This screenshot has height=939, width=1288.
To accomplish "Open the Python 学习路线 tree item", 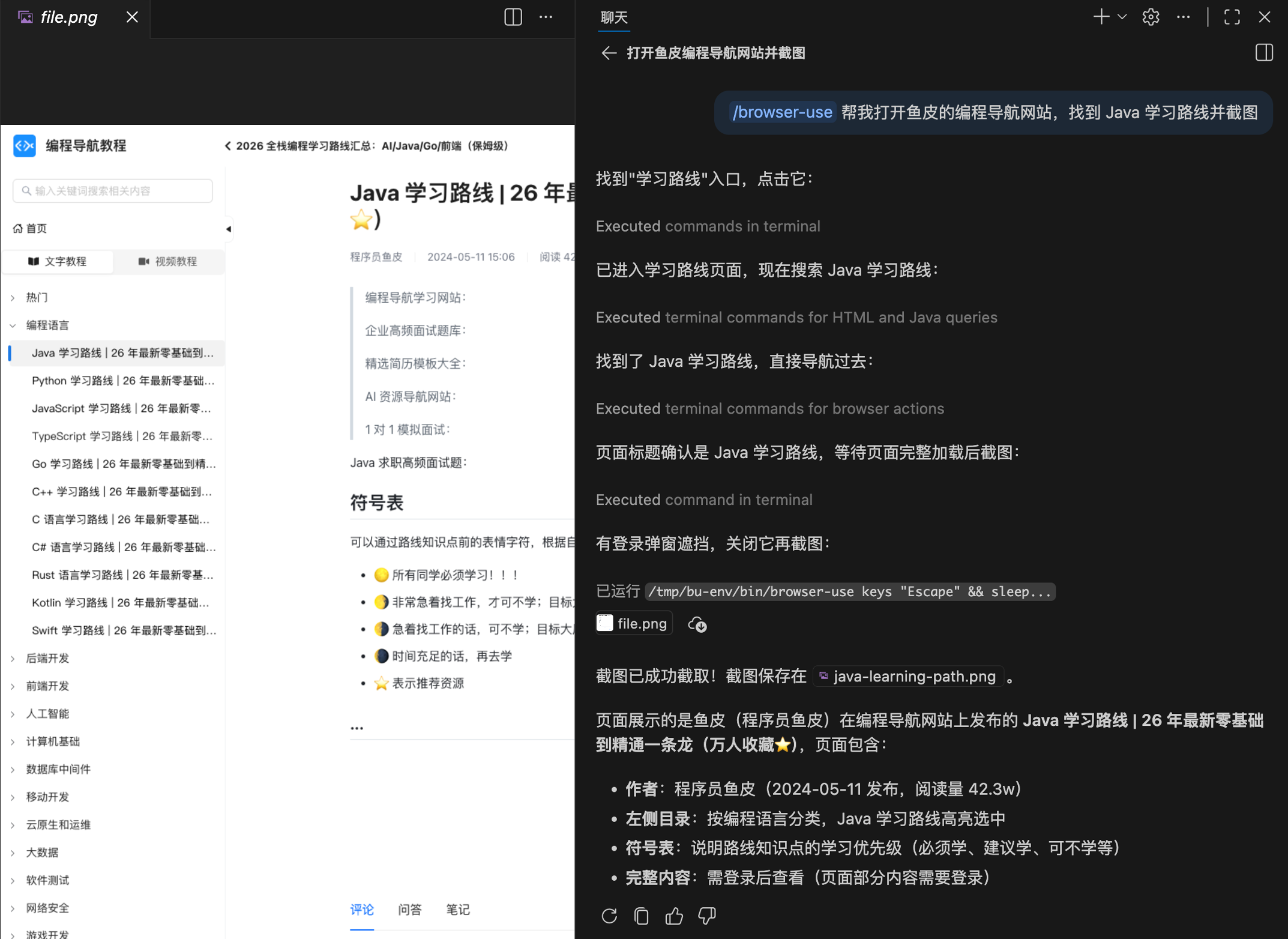I will click(122, 381).
